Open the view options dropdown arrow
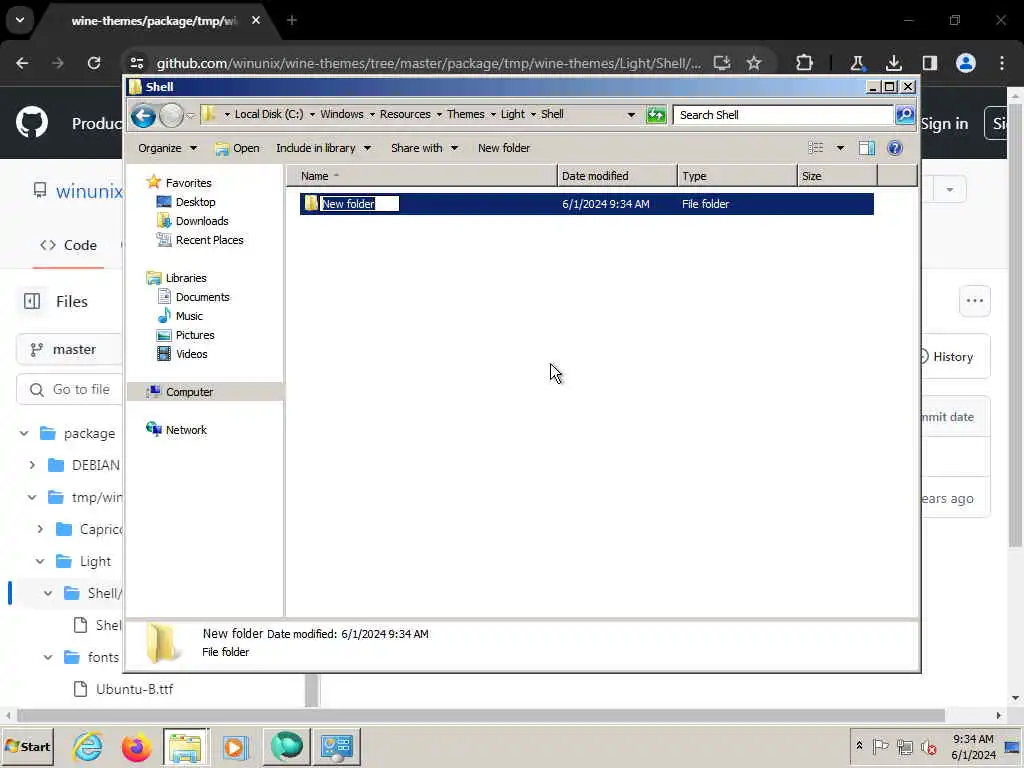The width and height of the screenshot is (1024, 768). [840, 148]
